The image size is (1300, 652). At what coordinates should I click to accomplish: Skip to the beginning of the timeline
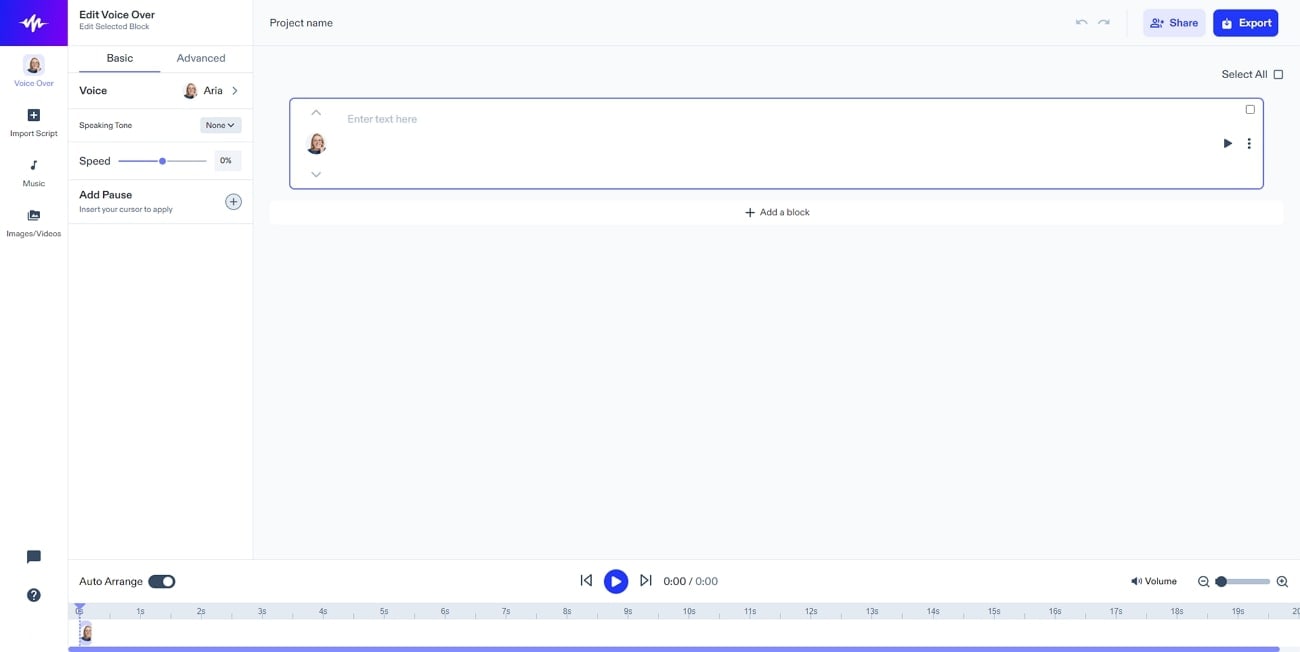(586, 580)
